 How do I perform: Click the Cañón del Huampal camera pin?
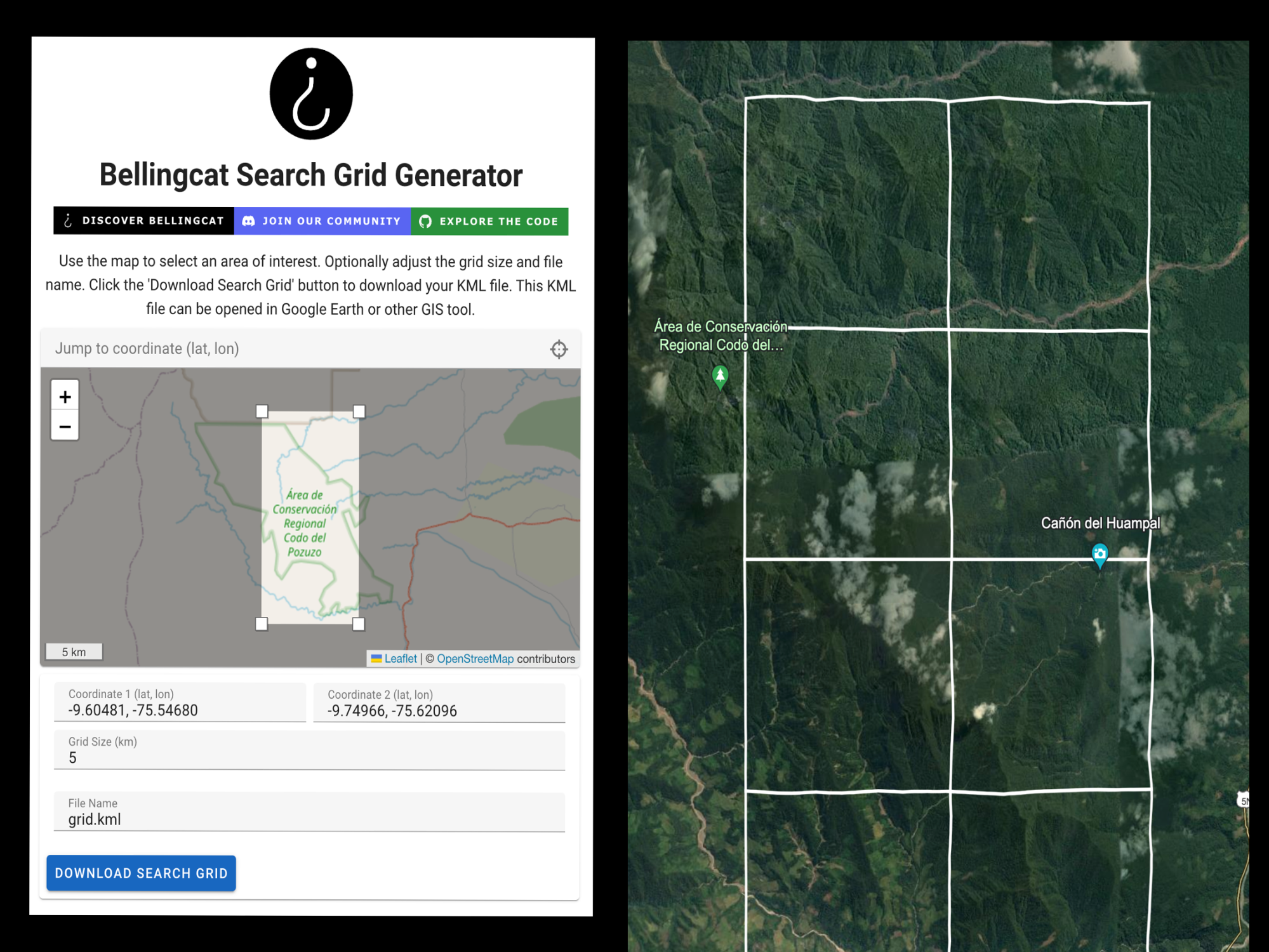pyautogui.click(x=1100, y=555)
